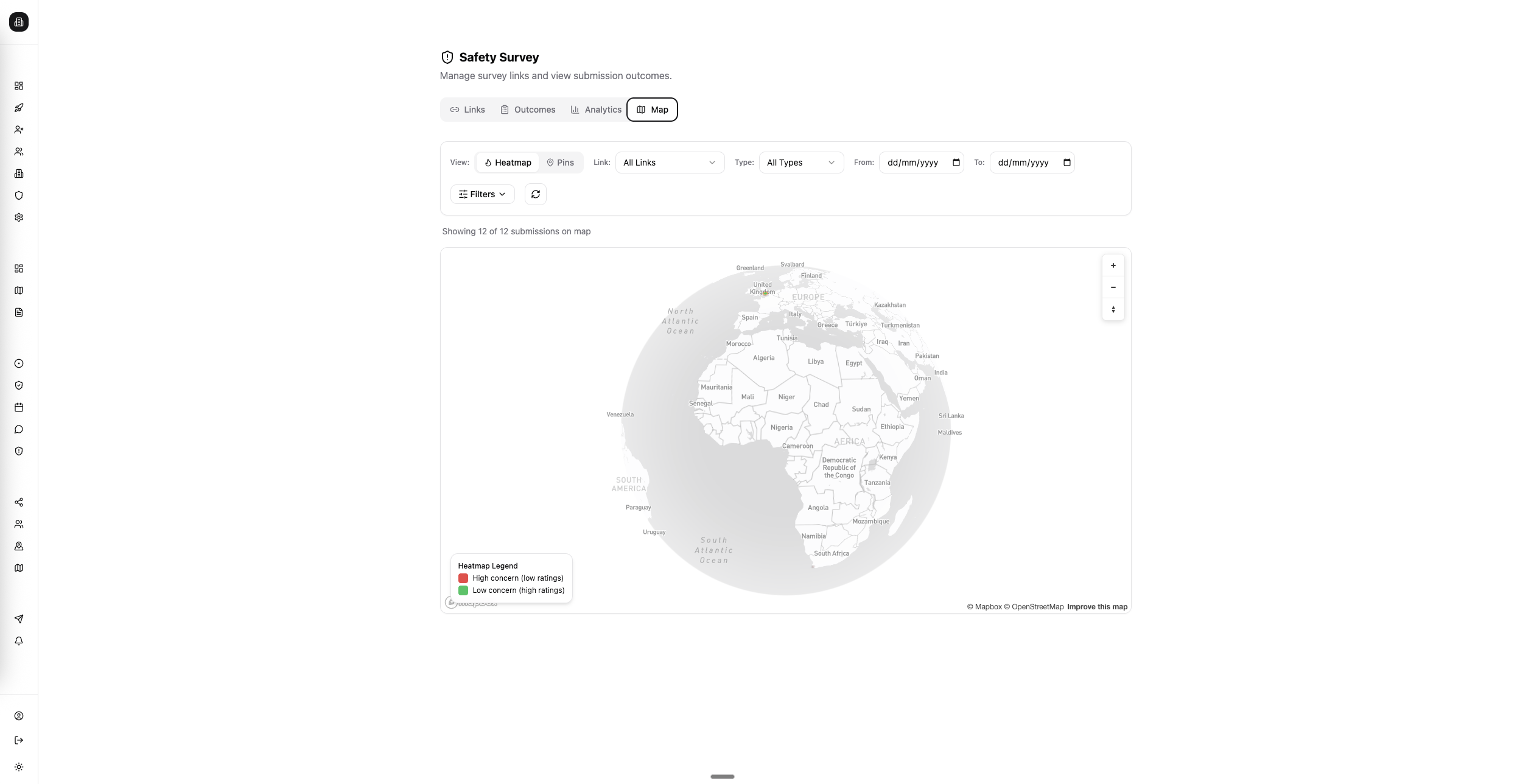
Task: Open the rocket launch icon in sidebar
Action: coord(19,107)
